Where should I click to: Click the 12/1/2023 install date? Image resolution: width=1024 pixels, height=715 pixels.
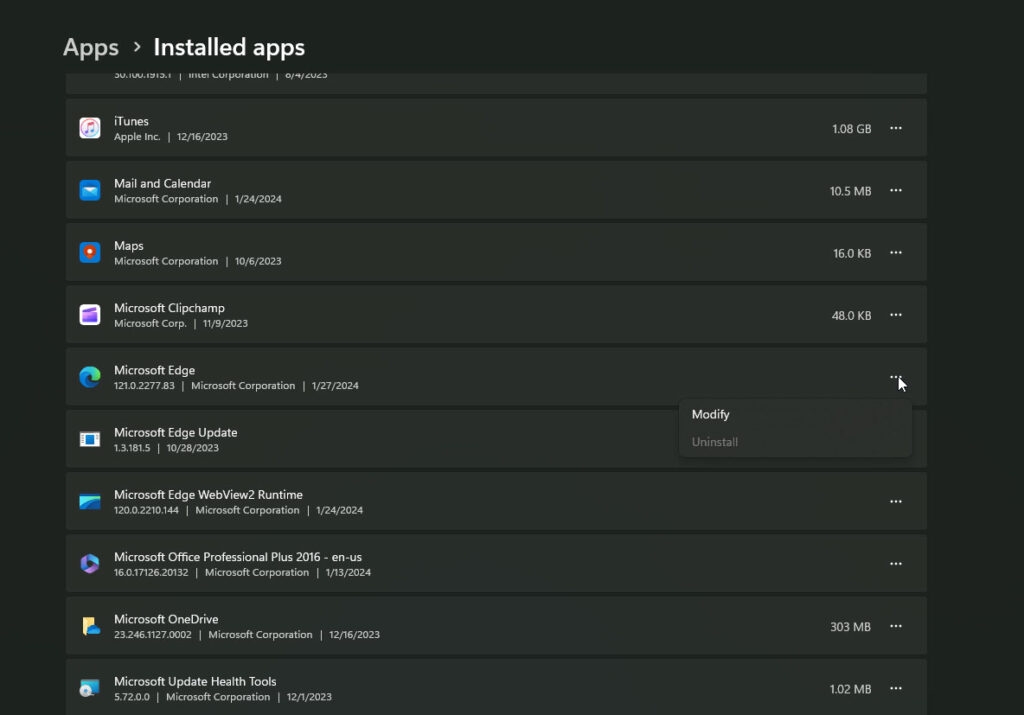click(309, 697)
